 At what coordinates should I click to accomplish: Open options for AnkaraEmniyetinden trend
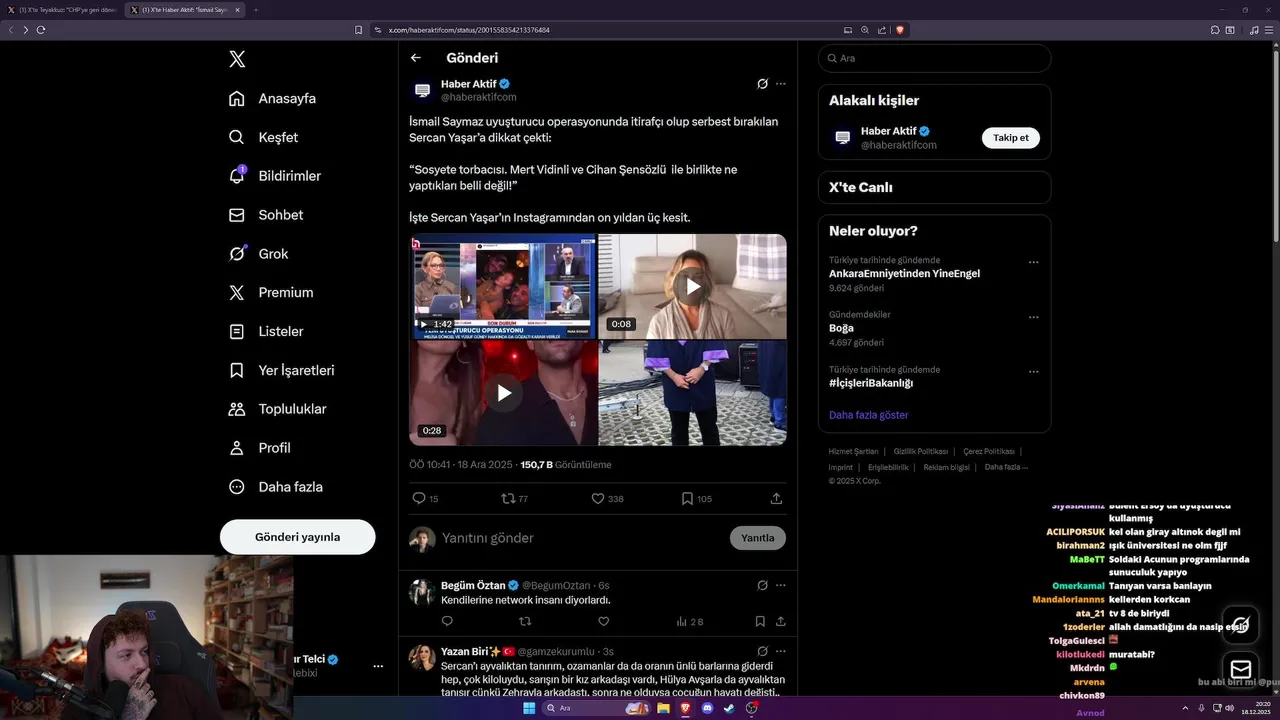[x=1033, y=263]
